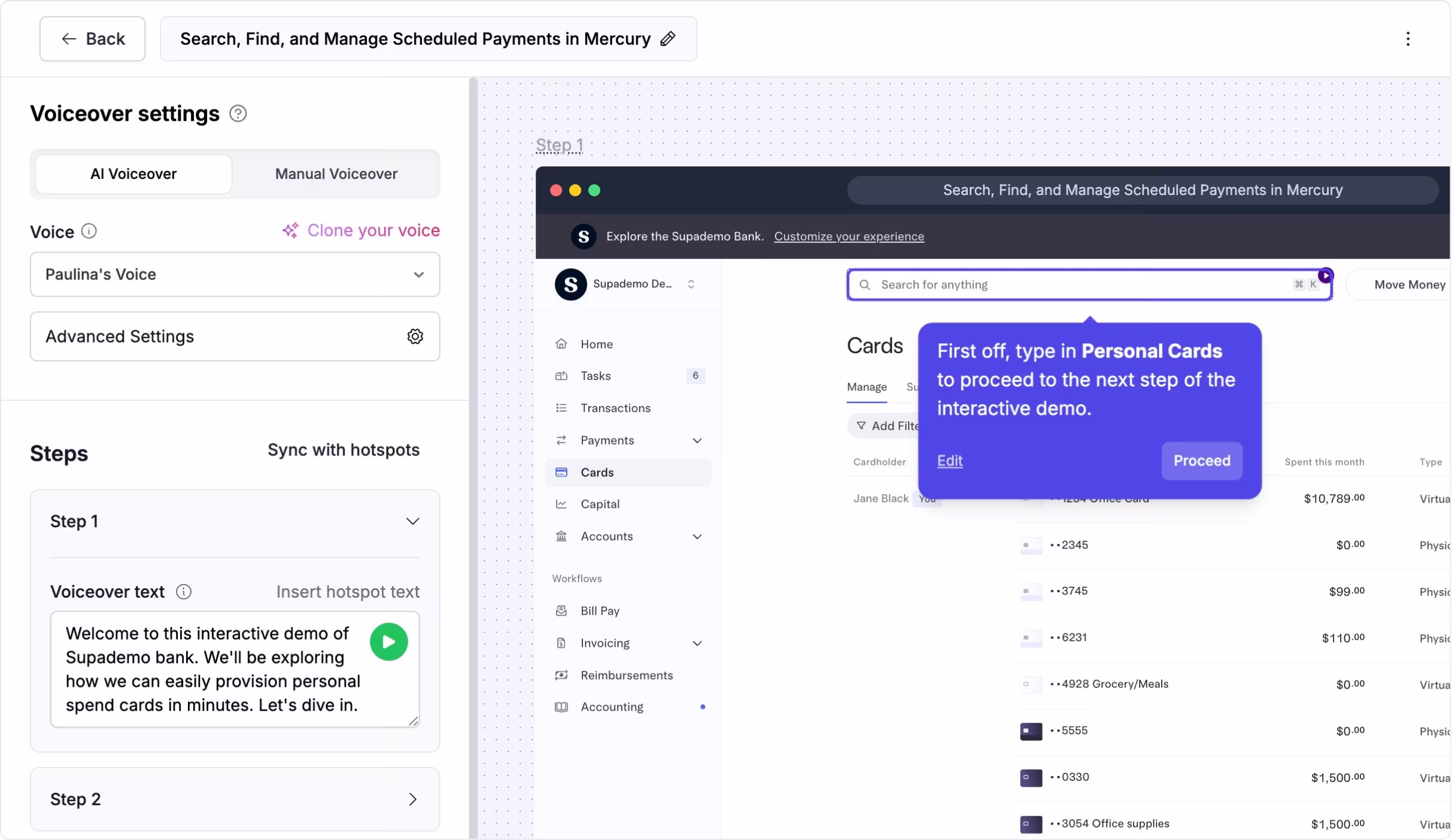
Task: Expand the Step 2 section
Action: tap(412, 799)
